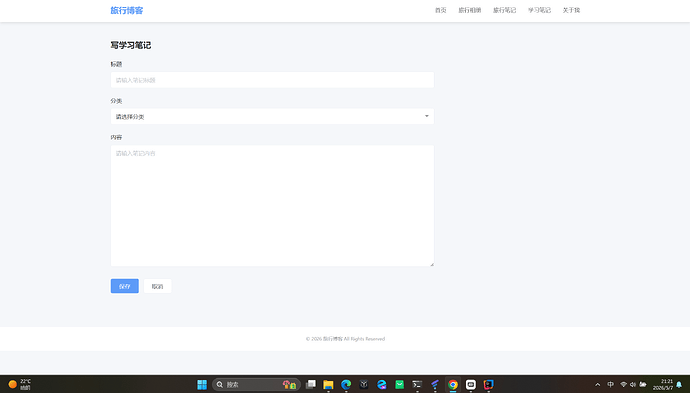The height and width of the screenshot is (393, 690).
Task: Open the dark owl-like app icon on the taskbar
Action: point(364,384)
